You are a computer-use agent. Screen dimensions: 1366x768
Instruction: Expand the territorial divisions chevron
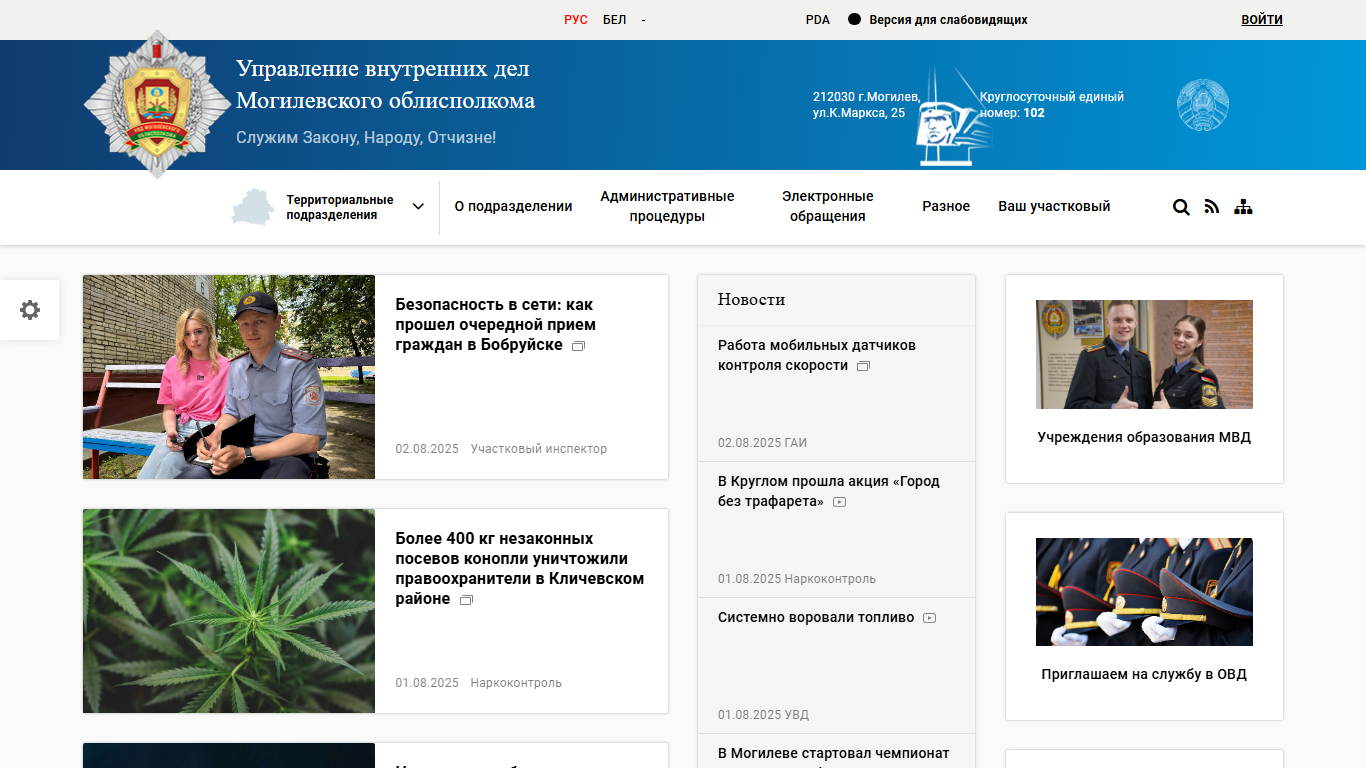tap(418, 207)
